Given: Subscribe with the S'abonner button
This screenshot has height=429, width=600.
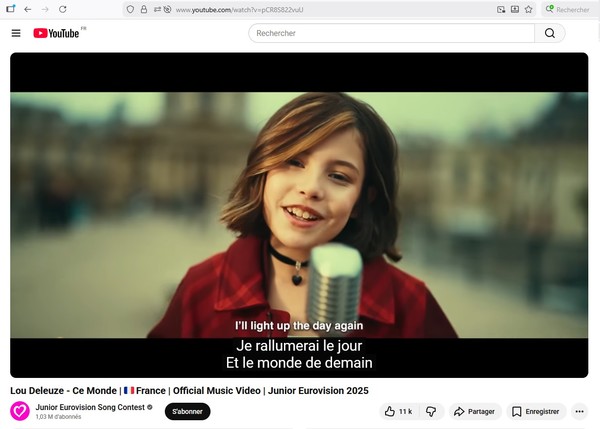Looking at the screenshot, I should click(x=187, y=411).
